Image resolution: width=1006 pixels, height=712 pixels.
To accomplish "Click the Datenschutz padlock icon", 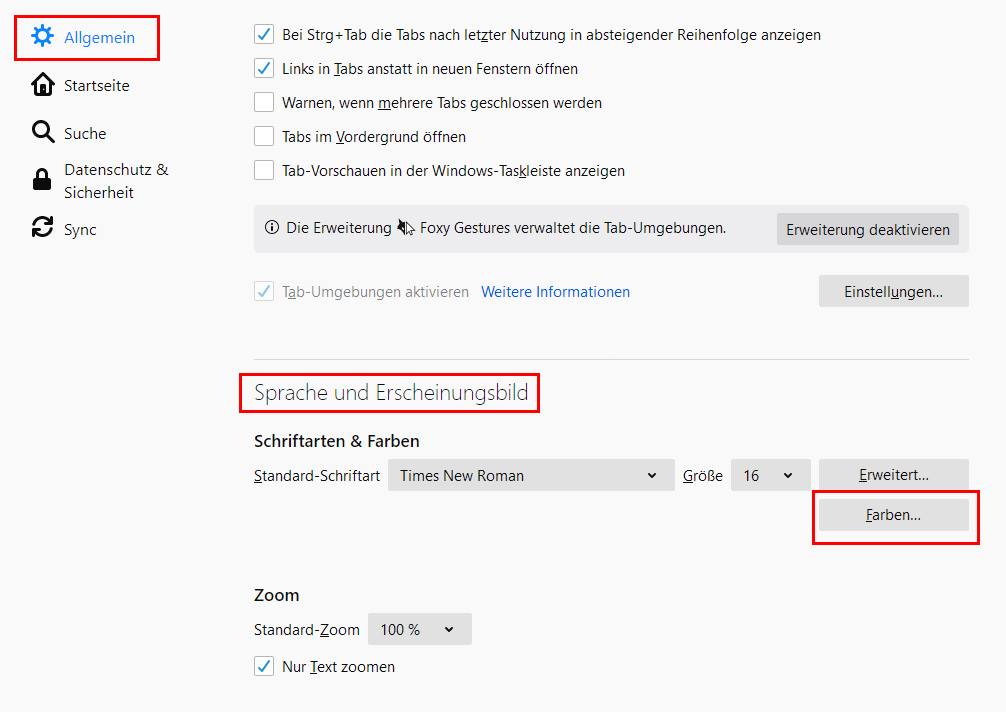I will [x=42, y=180].
